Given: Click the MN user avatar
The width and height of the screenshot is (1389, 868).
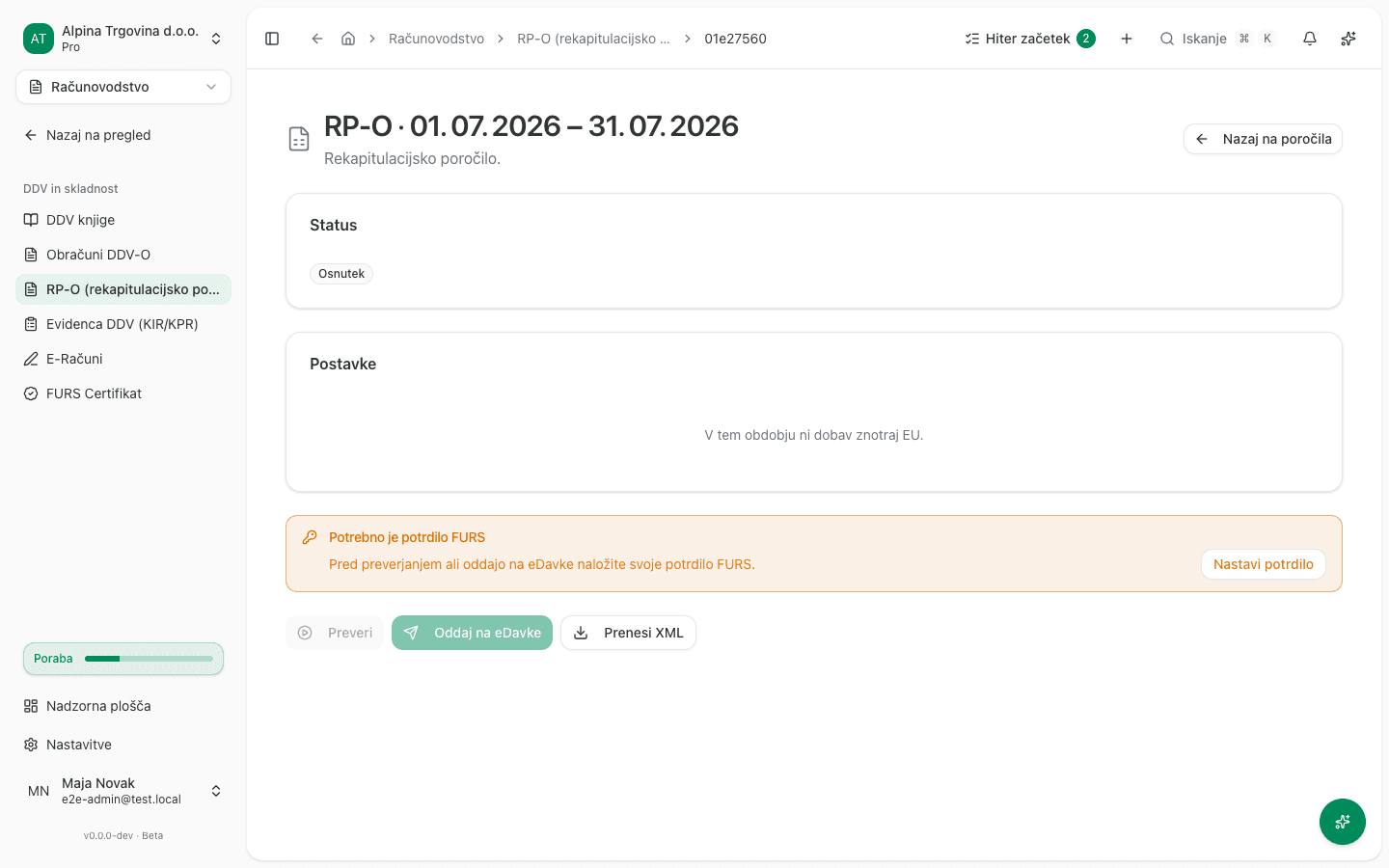Looking at the screenshot, I should coord(39,791).
